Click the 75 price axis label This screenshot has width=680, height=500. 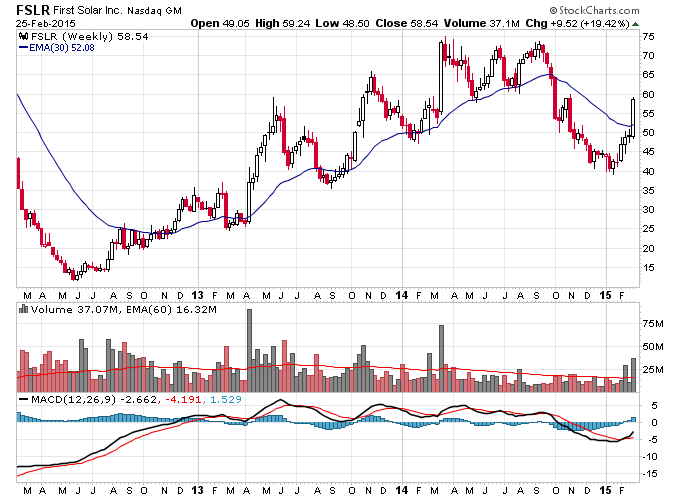(x=648, y=37)
